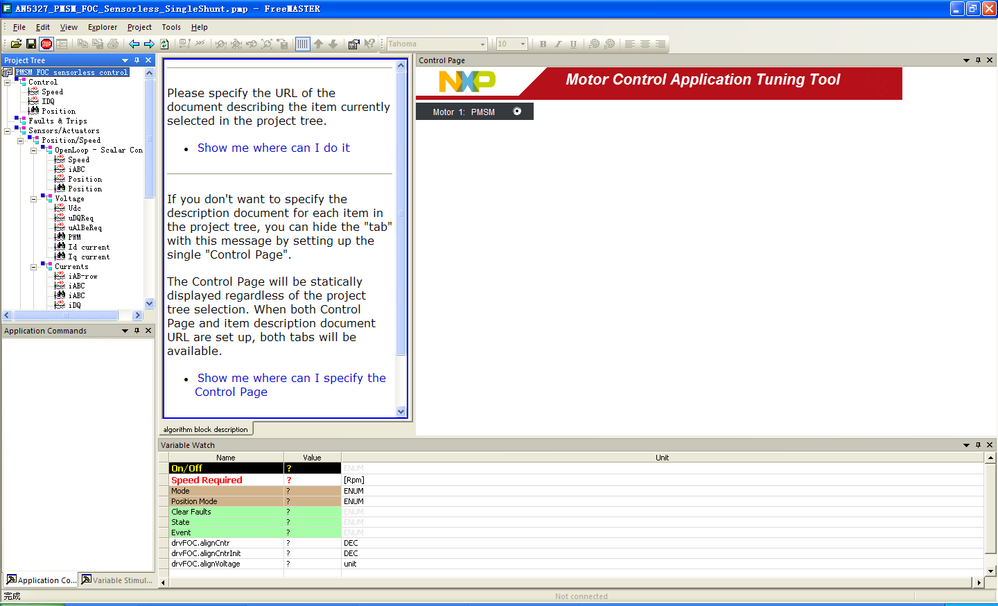The height and width of the screenshot is (606, 998).
Task: Select the Udc scope item
Action: [74, 208]
